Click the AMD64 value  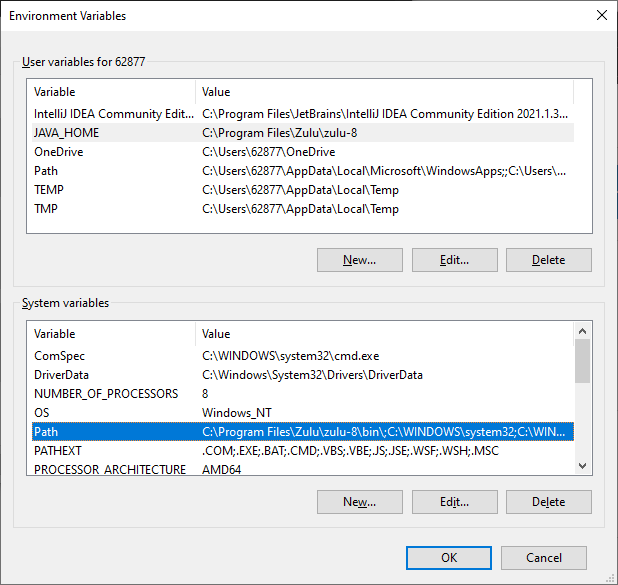pos(221,469)
